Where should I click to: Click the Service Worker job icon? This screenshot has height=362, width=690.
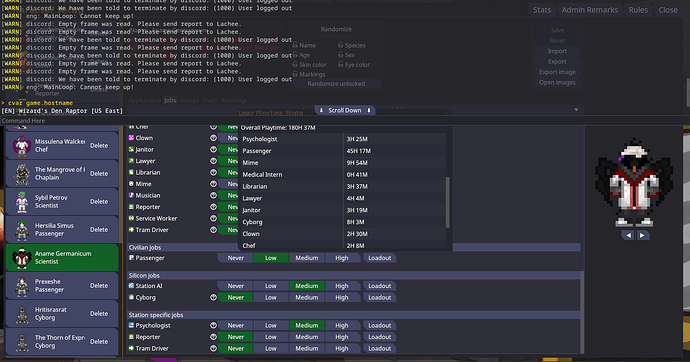point(131,218)
